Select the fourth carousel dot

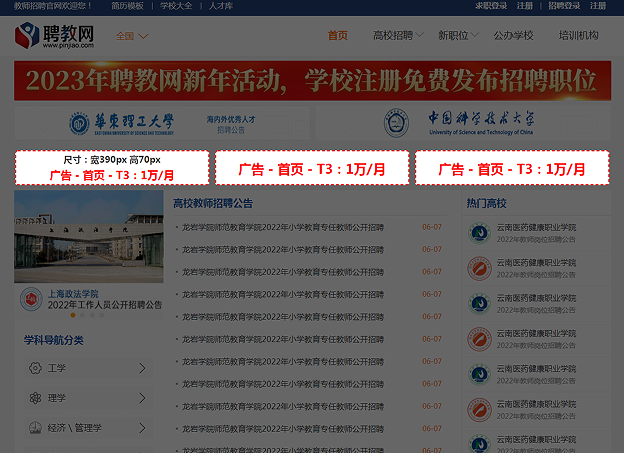point(102,315)
